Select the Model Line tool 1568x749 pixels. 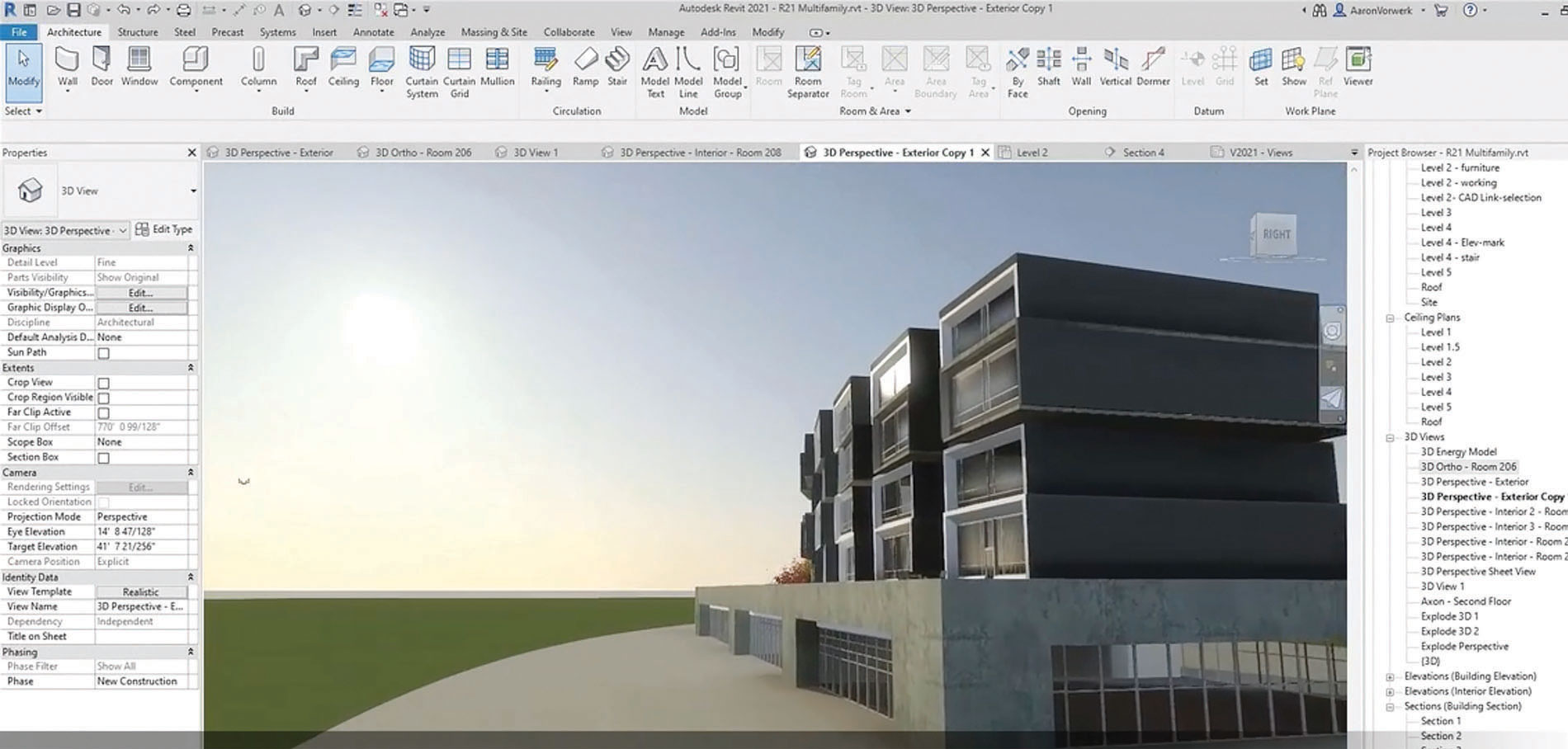[688, 73]
